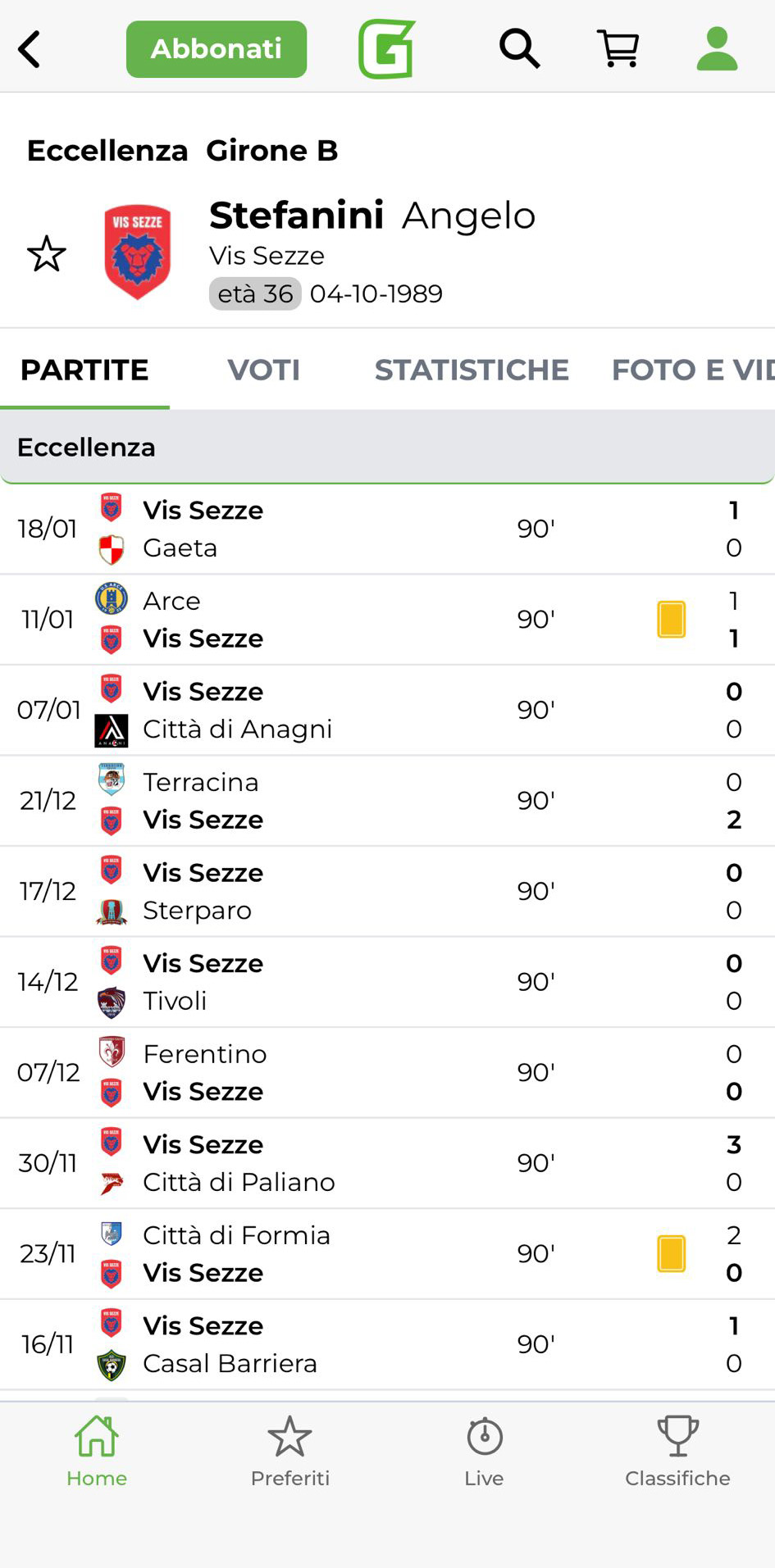Open Classifiche in bottom bar

click(677, 1452)
